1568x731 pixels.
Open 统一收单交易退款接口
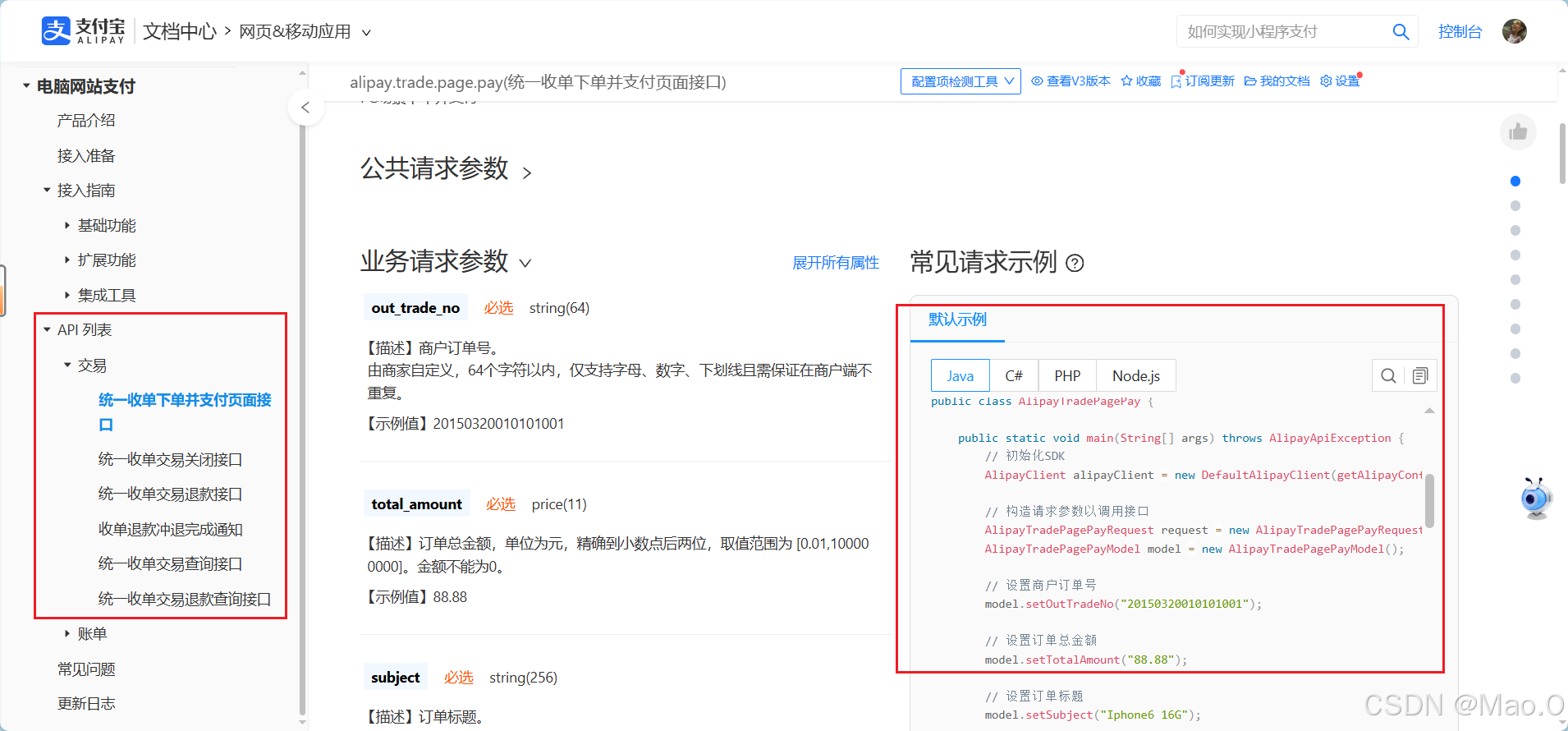point(170,494)
